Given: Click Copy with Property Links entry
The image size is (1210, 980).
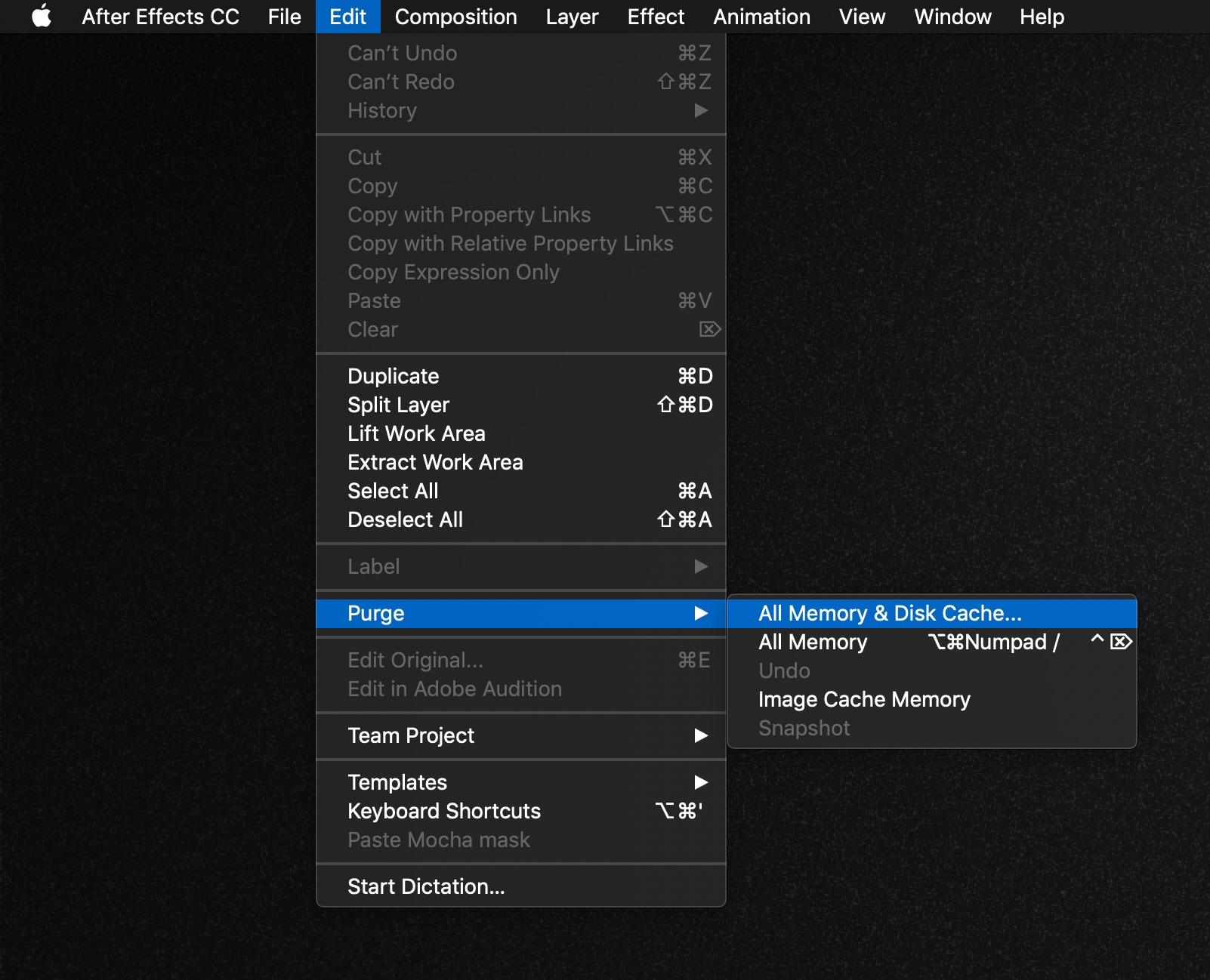Looking at the screenshot, I should (x=521, y=214).
